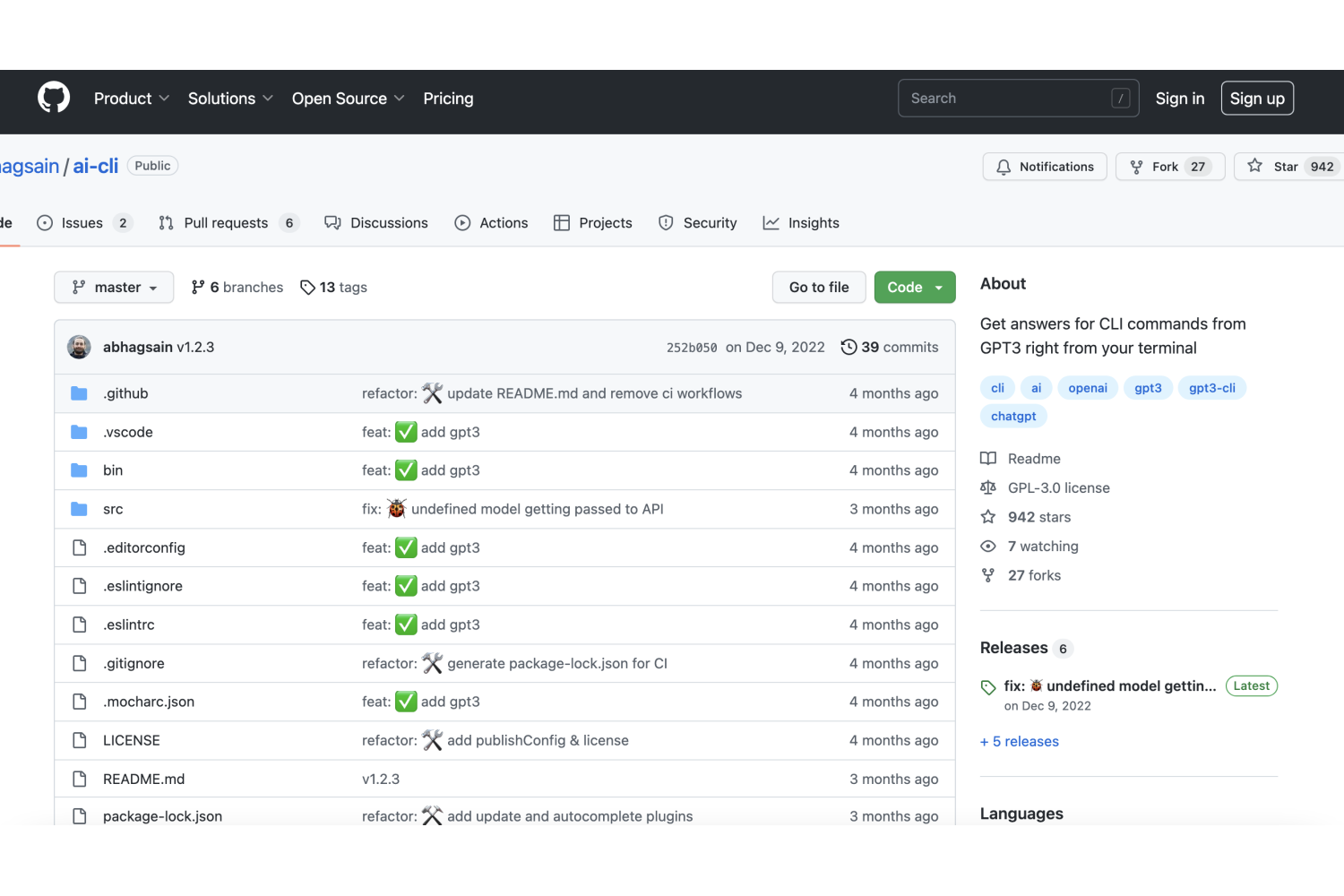Click the 942 star count

(x=1322, y=167)
